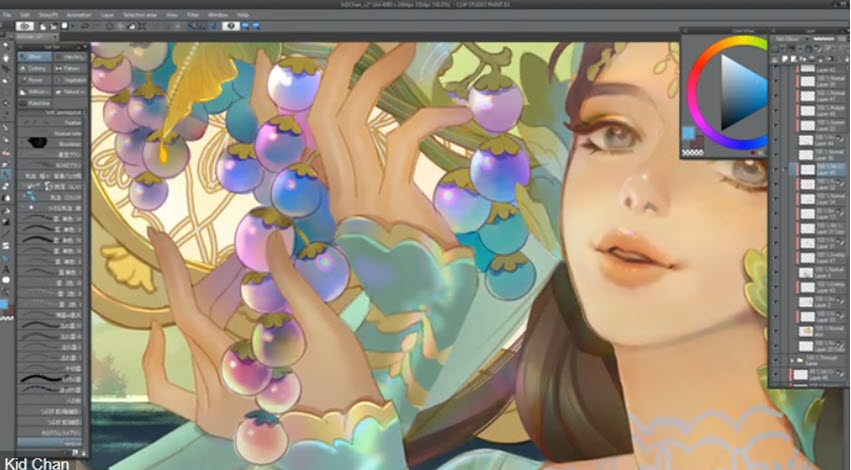851x470 pixels.
Task: Open the Filter menu
Action: coord(190,15)
